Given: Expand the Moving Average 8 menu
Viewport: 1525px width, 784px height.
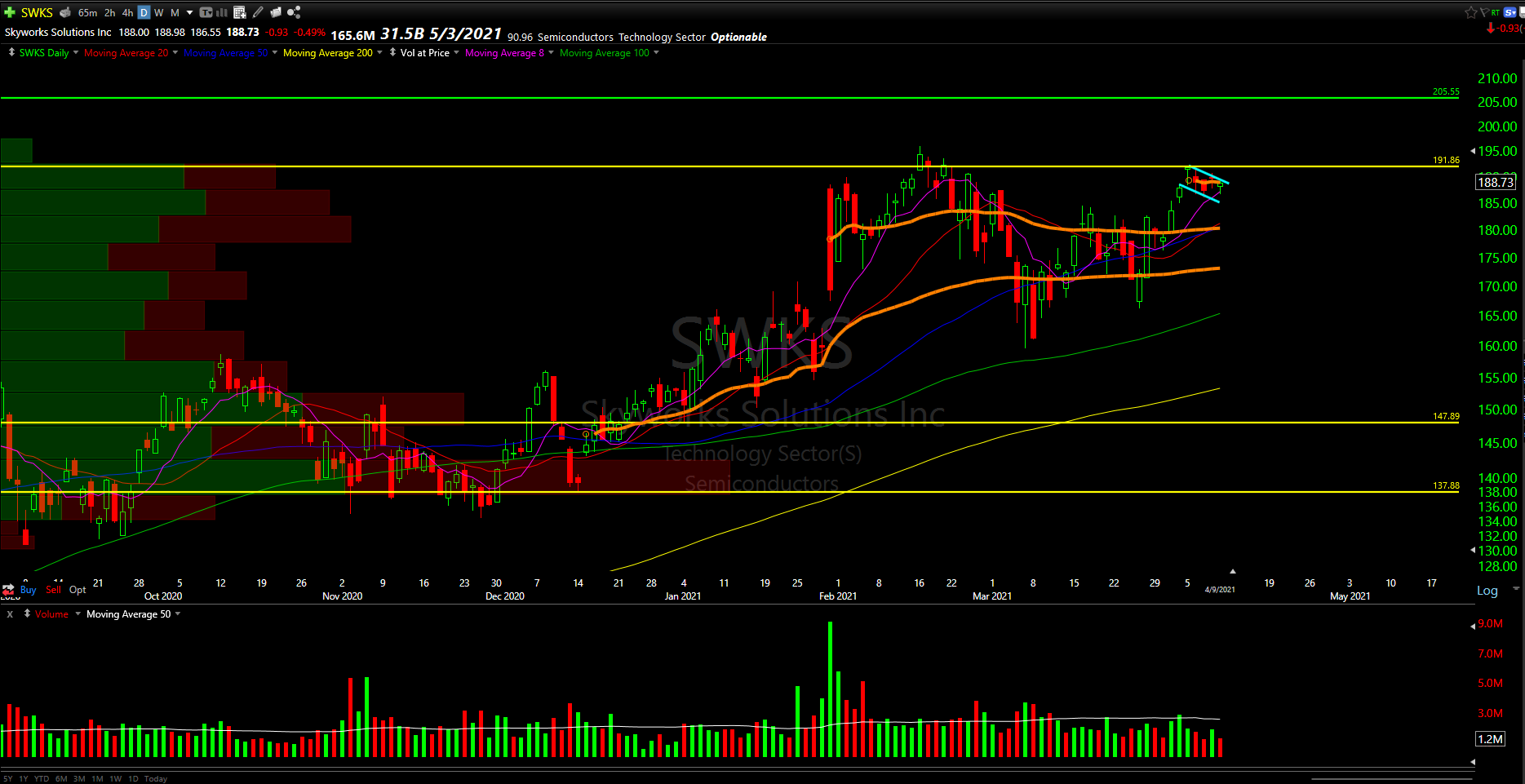Looking at the screenshot, I should (x=551, y=52).
